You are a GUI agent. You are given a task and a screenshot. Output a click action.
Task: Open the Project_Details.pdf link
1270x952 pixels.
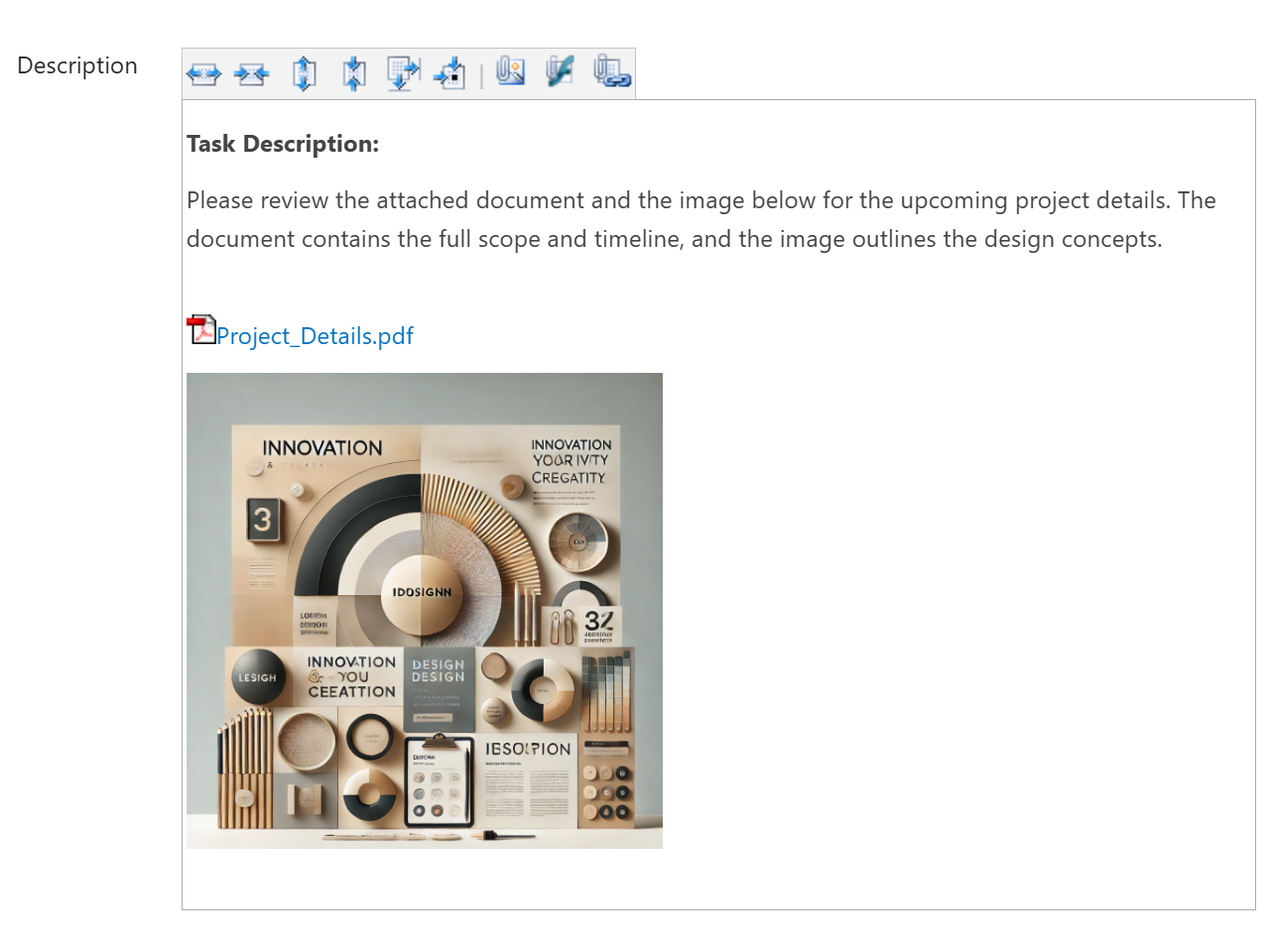click(x=315, y=336)
